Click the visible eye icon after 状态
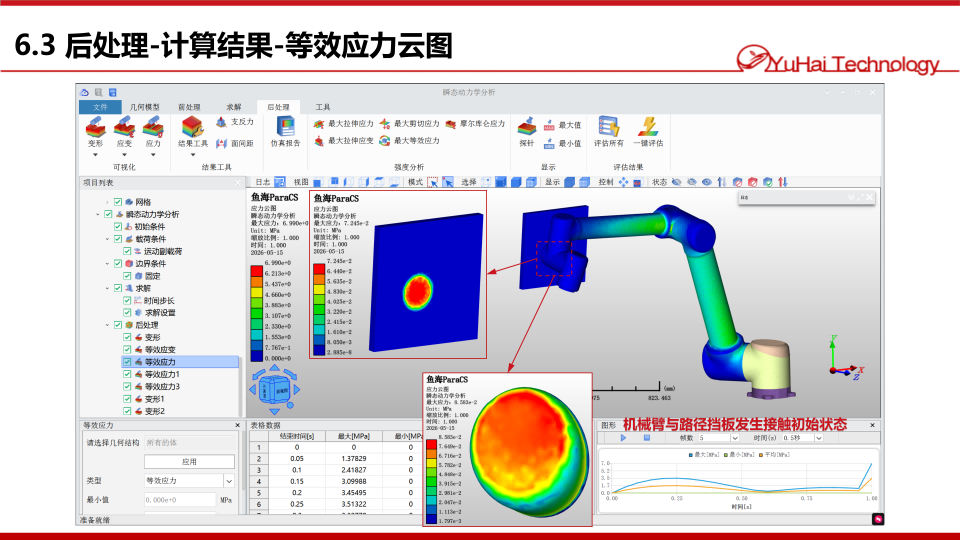960x540 pixels. pos(707,182)
